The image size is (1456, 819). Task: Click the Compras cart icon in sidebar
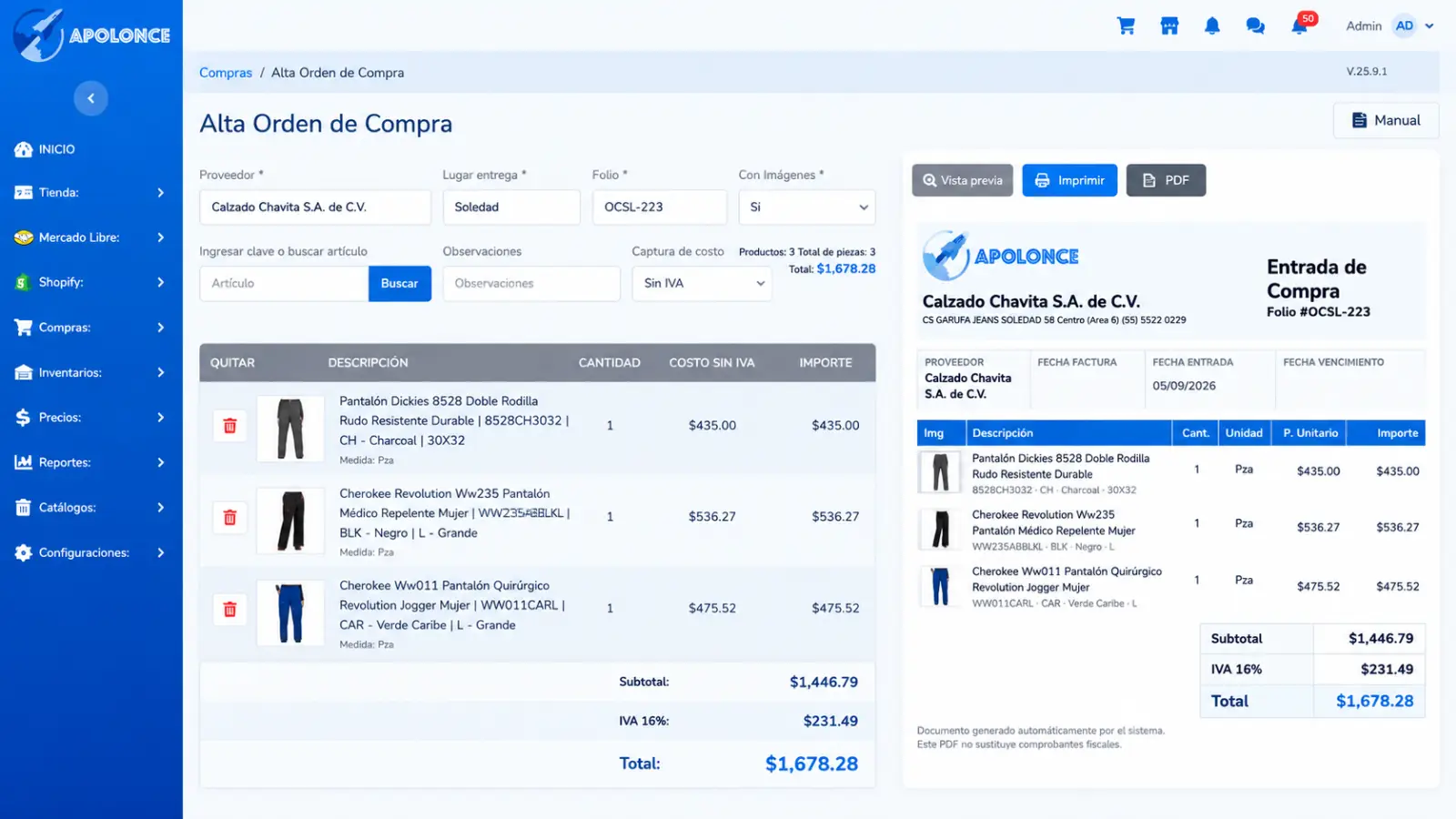(x=24, y=328)
